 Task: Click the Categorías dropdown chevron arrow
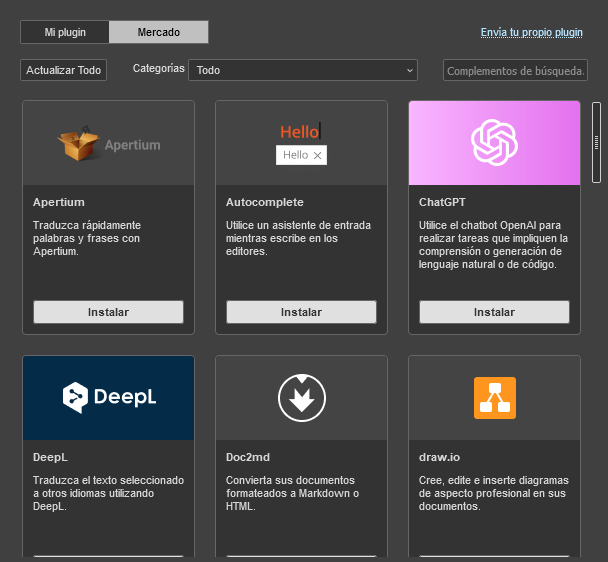[409, 70]
